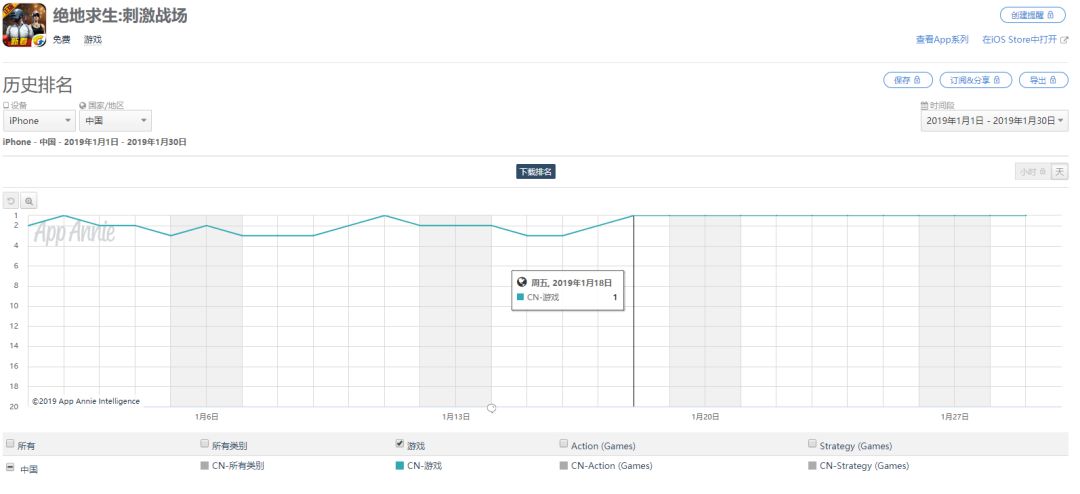Click the CN-所有类别 gray swatch
1080x494 pixels.
point(205,466)
